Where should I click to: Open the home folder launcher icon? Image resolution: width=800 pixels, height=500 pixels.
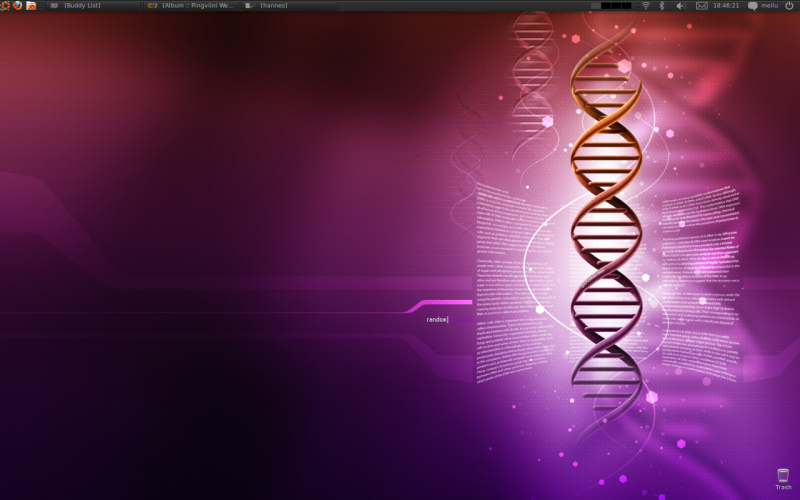(31, 6)
